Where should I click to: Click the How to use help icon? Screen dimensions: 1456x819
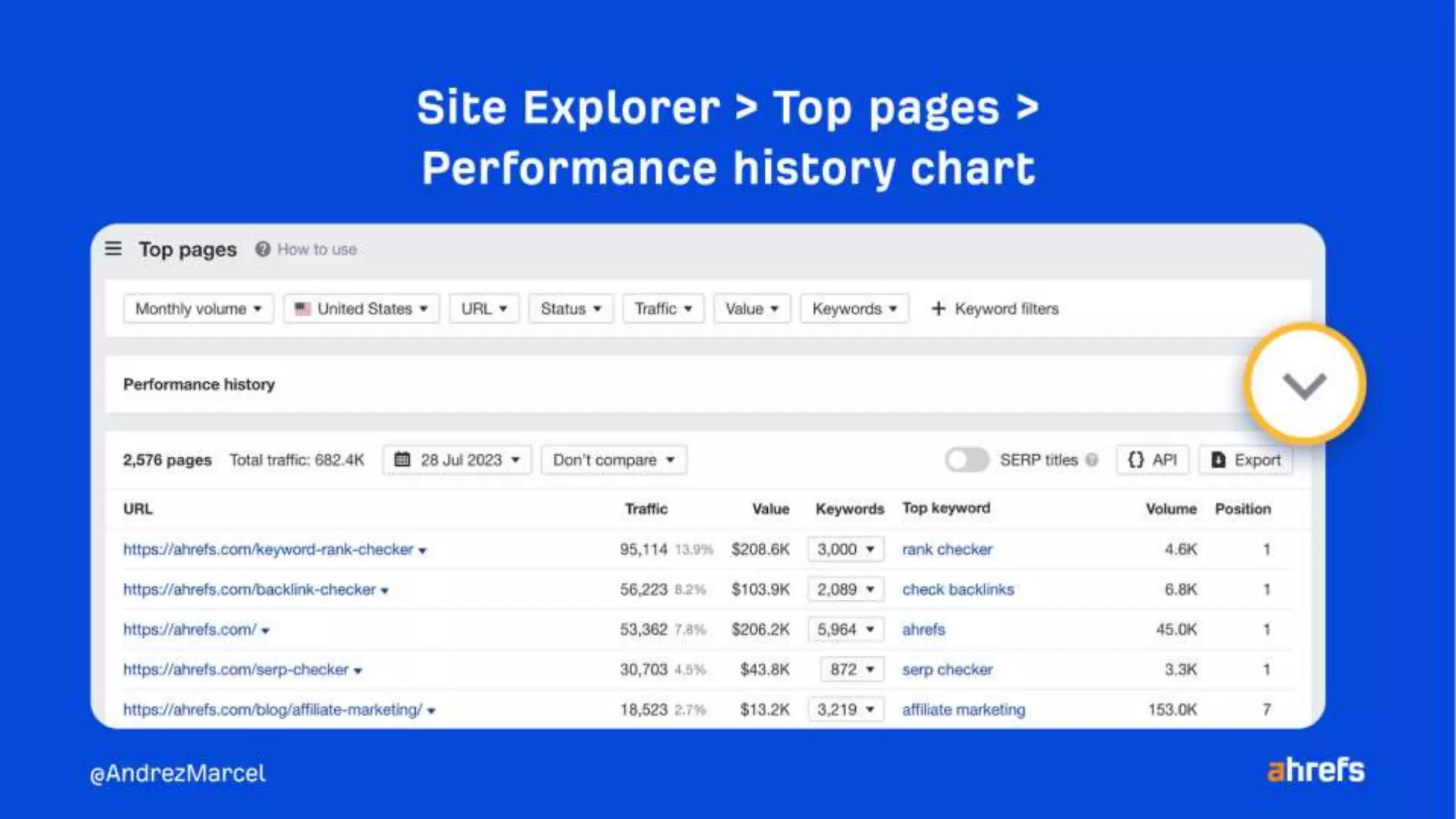click(x=263, y=249)
